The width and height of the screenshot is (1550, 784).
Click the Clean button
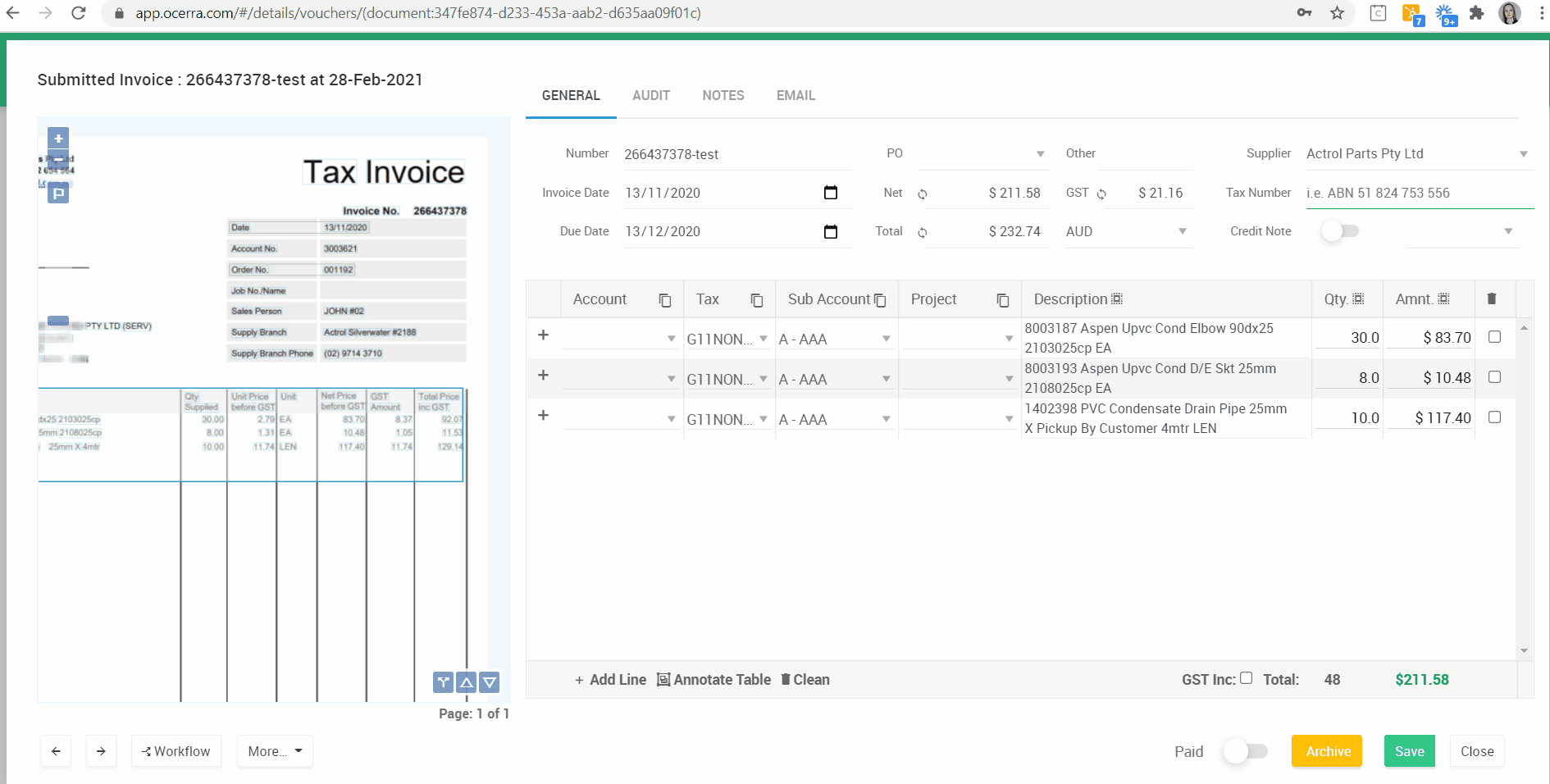805,680
